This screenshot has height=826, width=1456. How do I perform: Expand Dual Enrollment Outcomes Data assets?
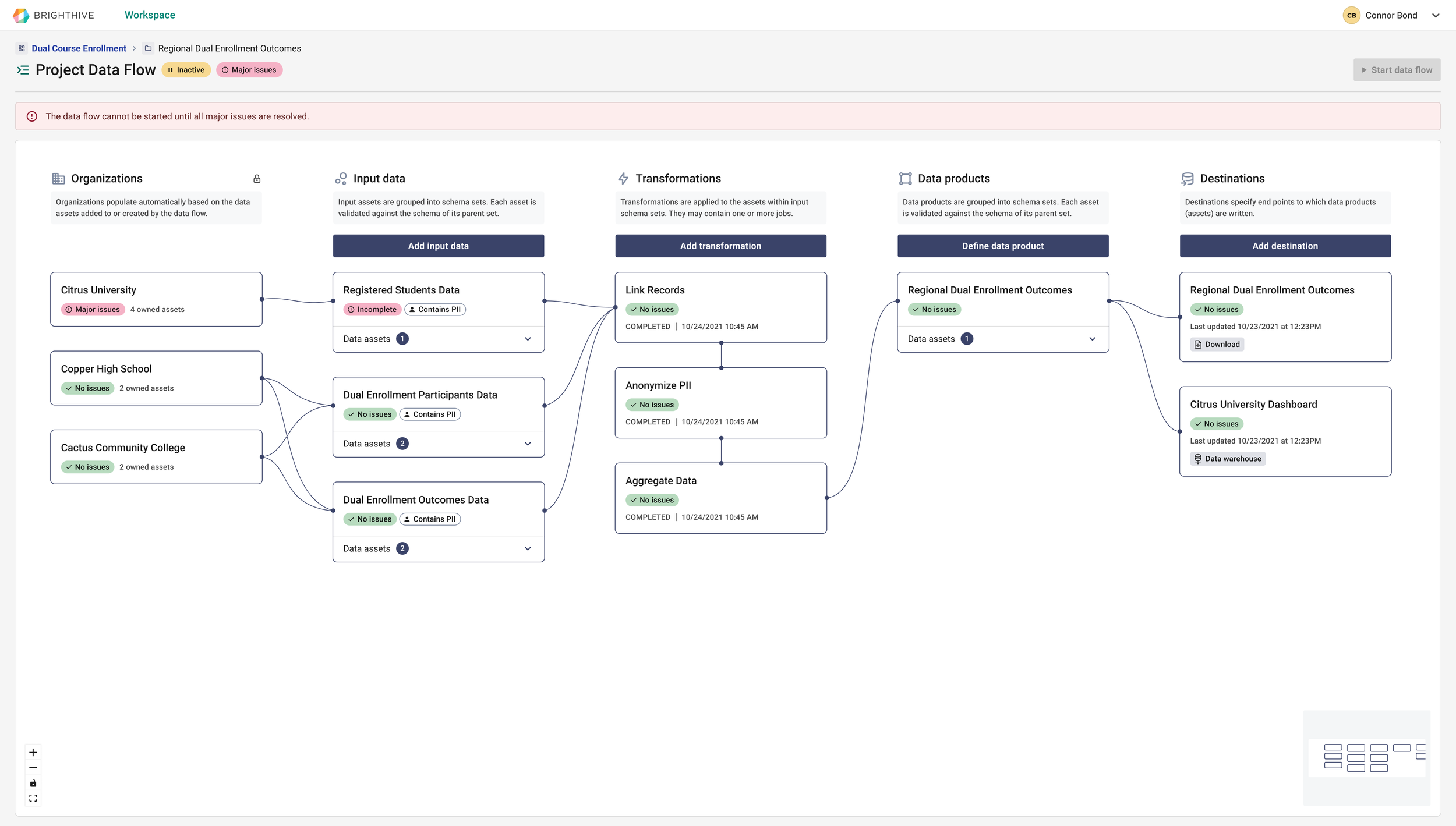coord(528,548)
